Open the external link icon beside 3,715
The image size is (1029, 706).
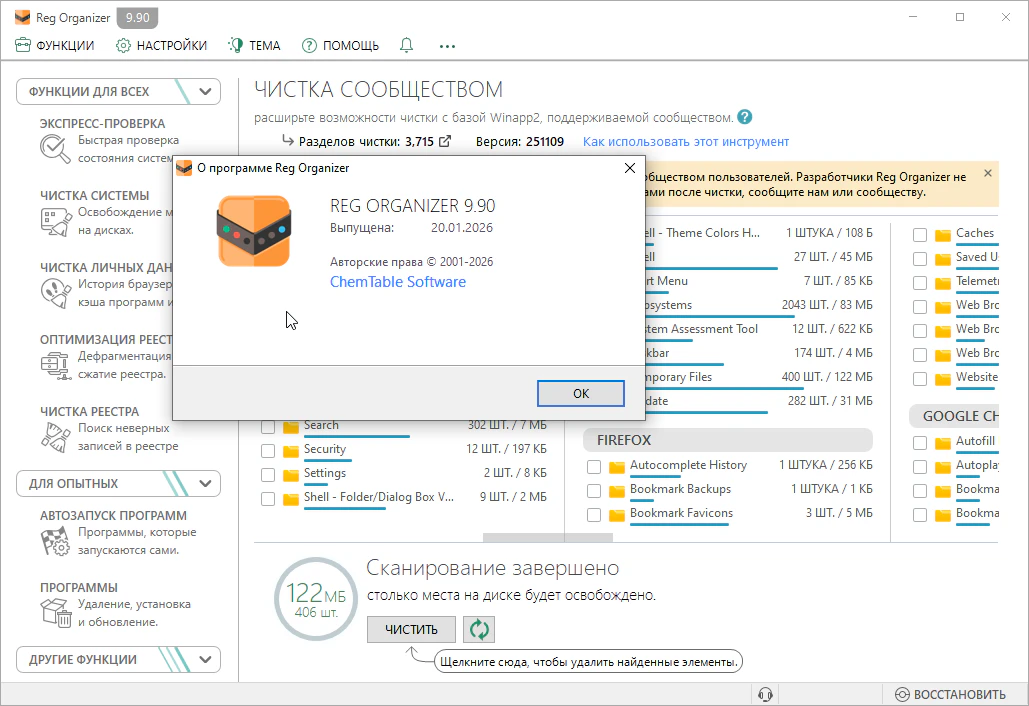point(445,142)
